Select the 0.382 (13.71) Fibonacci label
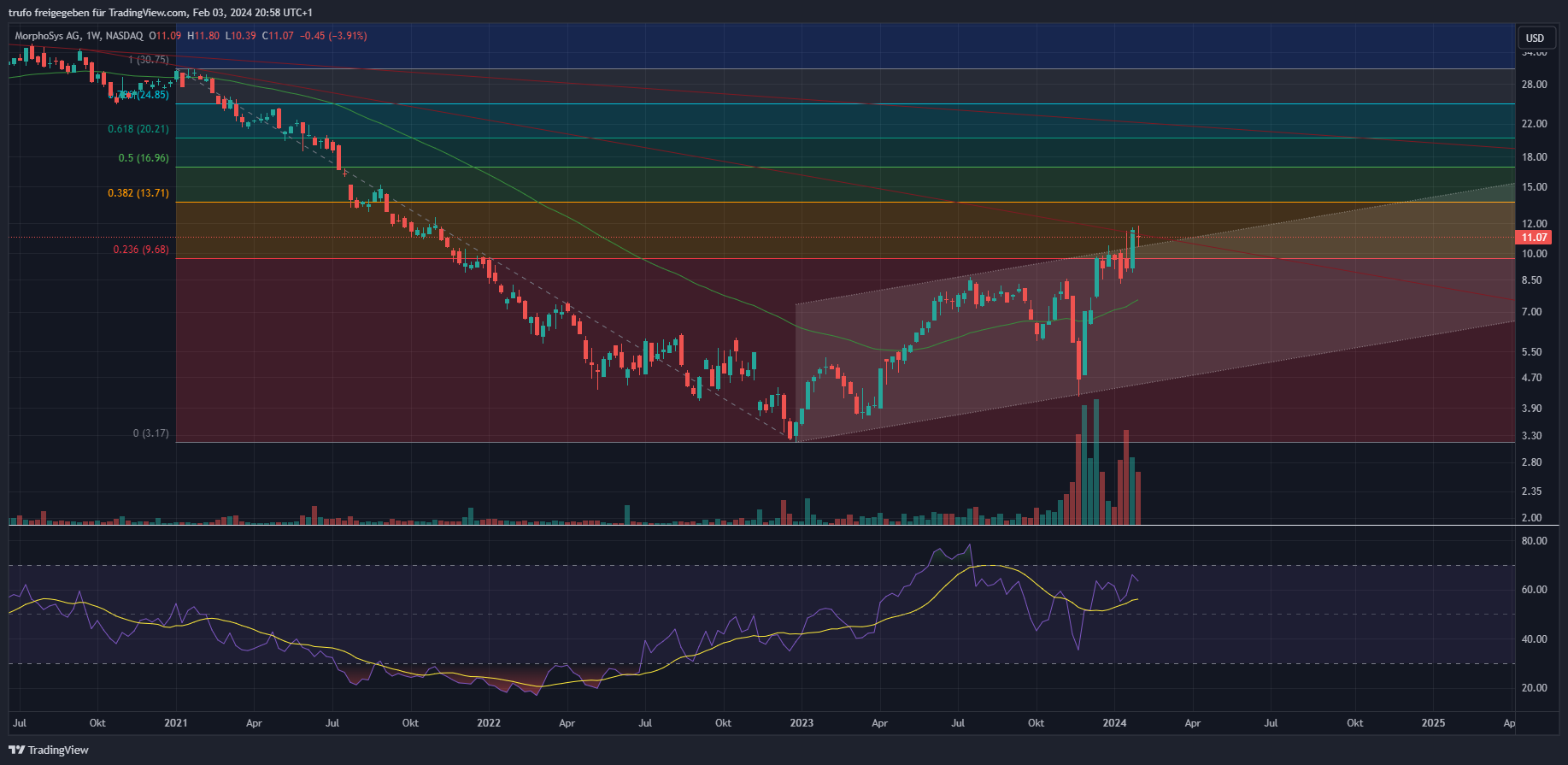Screen dimensions: 1568x765 pos(138,193)
